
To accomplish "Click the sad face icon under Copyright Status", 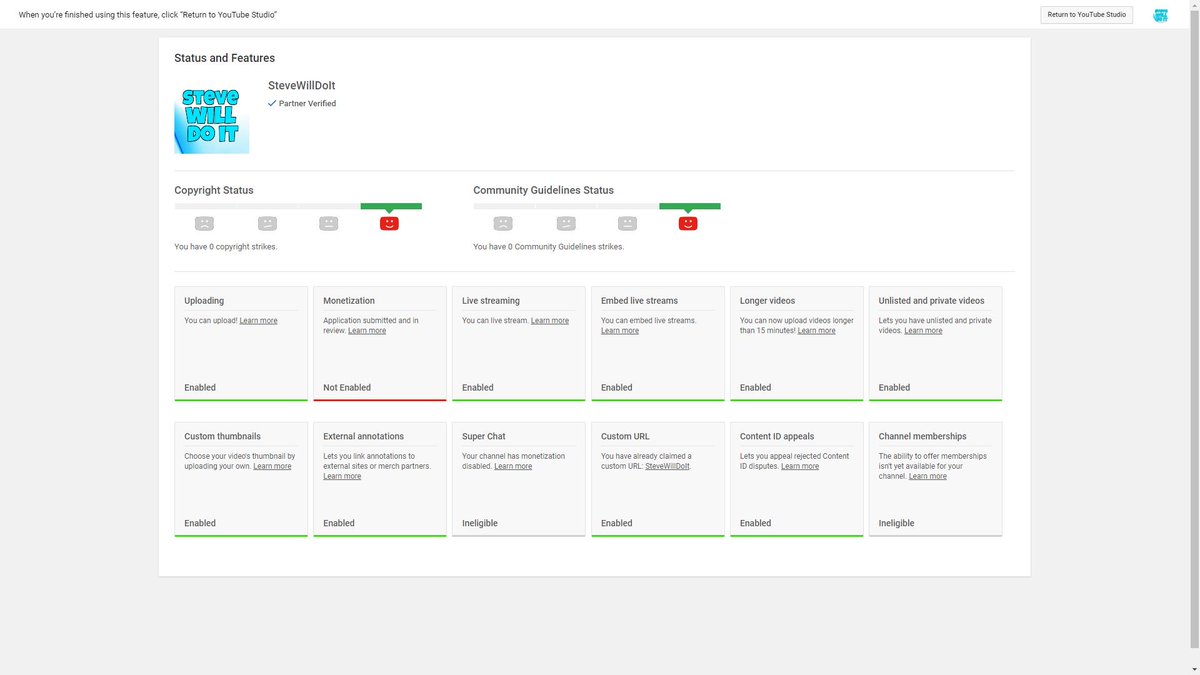I will coord(204,224).
